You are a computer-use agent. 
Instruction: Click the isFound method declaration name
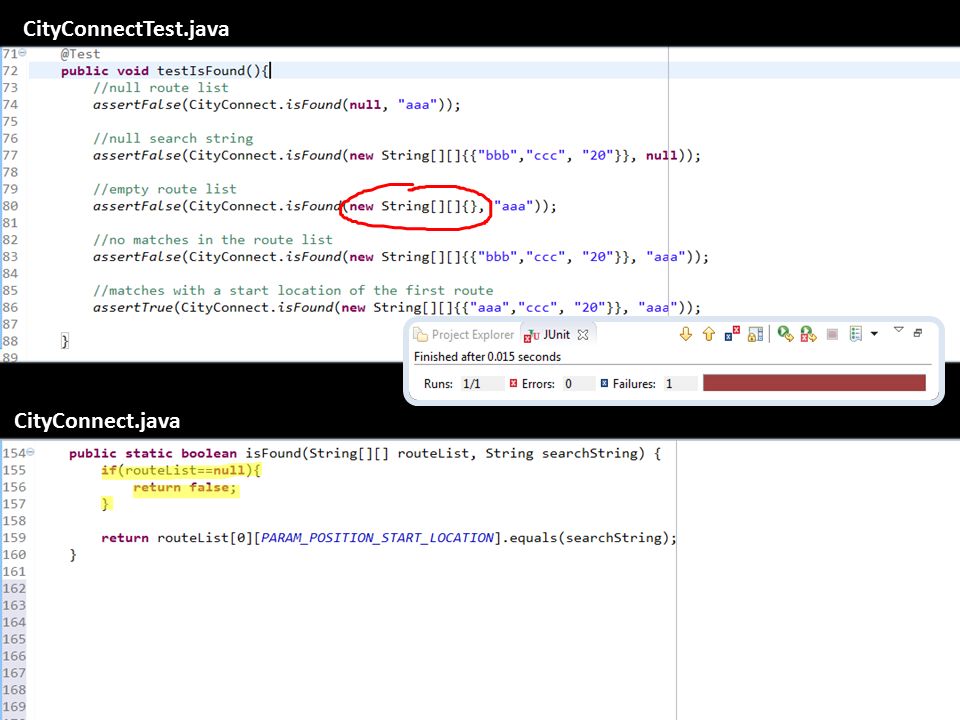pyautogui.click(x=273, y=454)
